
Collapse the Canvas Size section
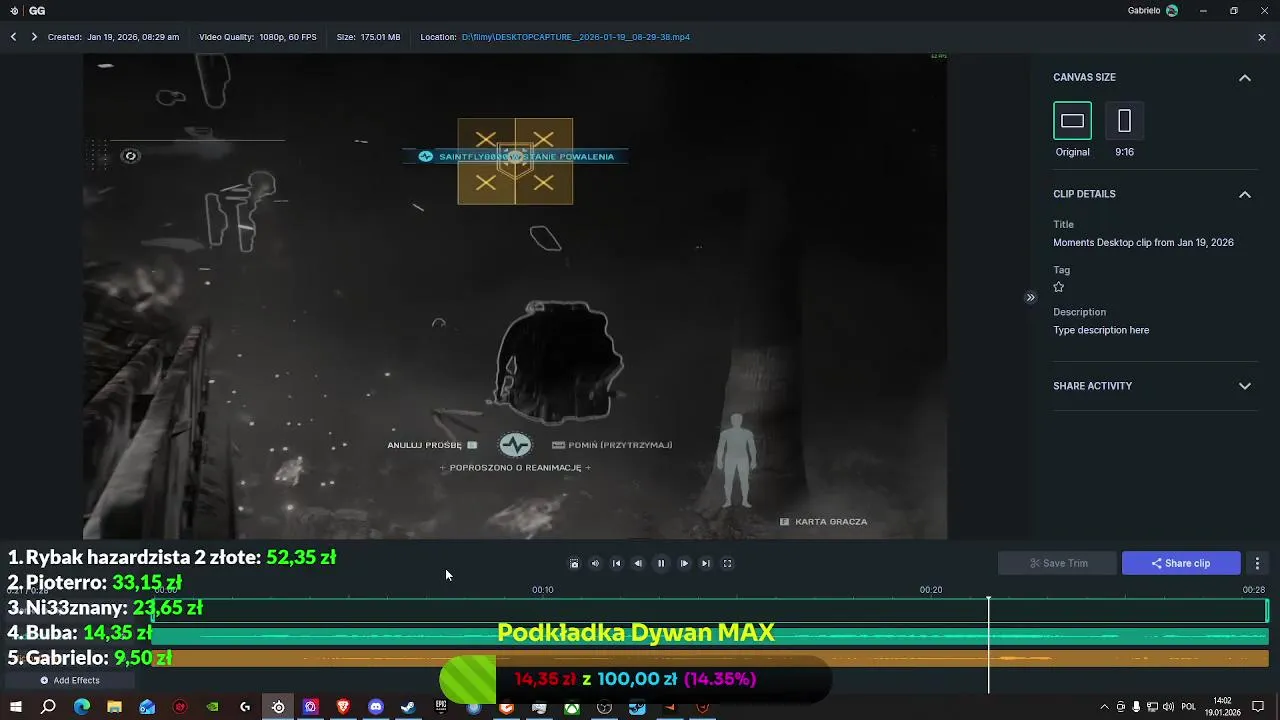pos(1245,77)
